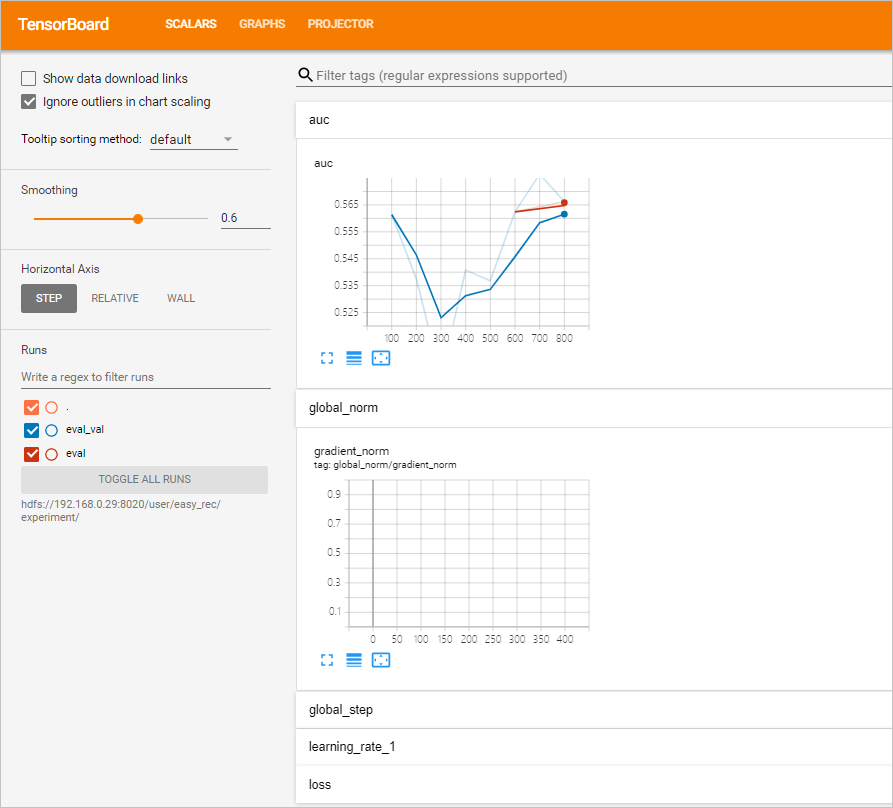
Task: Expand the learning_rate_1 section
Action: point(594,747)
